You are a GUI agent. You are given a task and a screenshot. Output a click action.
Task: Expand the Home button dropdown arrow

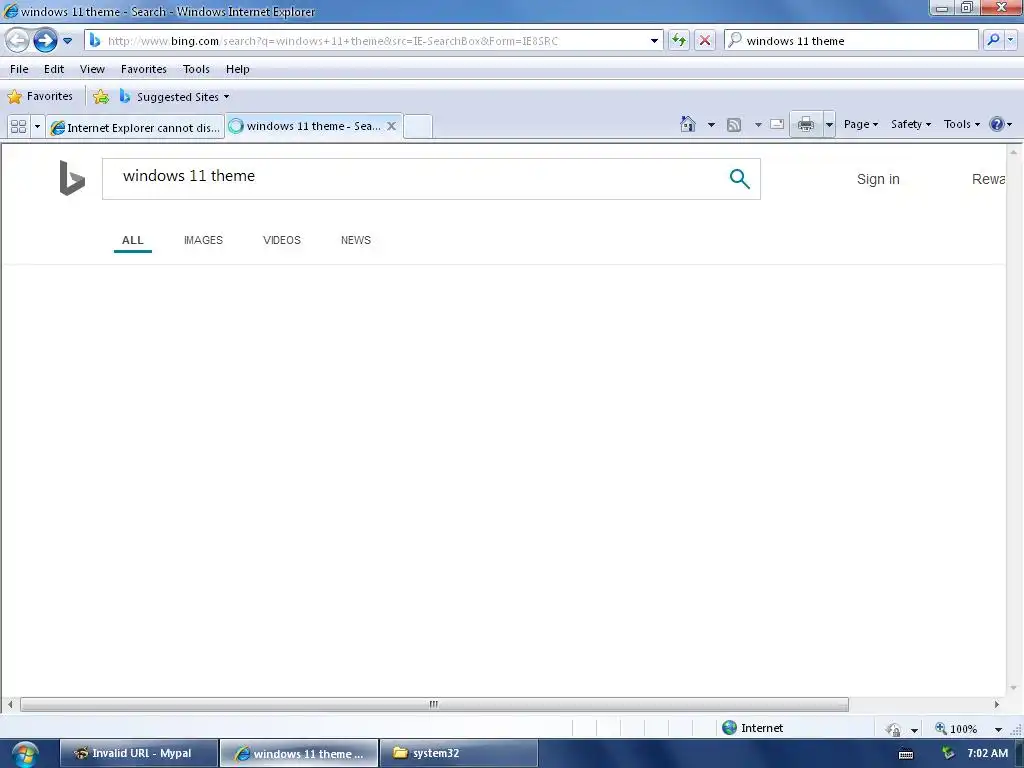point(711,125)
